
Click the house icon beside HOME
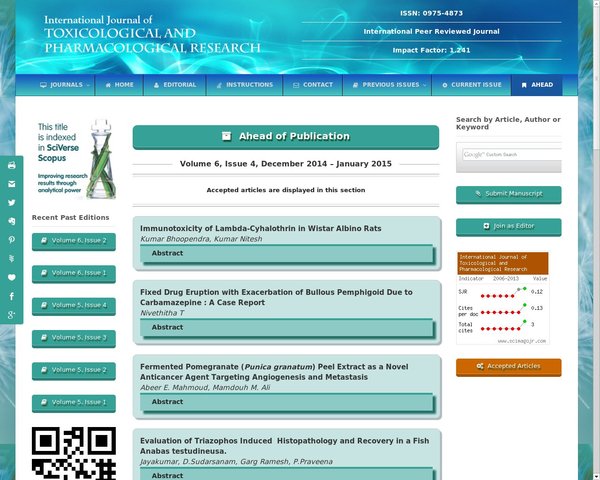(x=108, y=85)
